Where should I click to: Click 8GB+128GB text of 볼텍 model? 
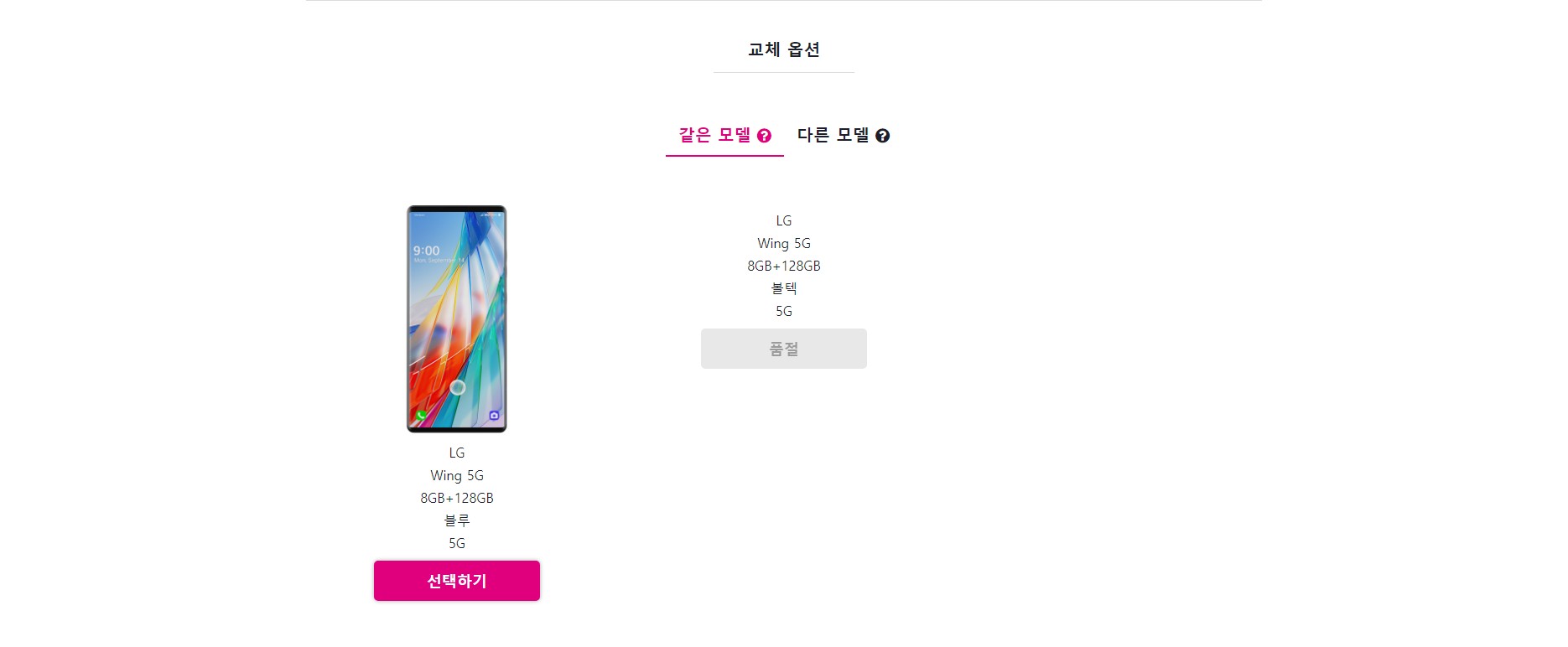(x=784, y=266)
